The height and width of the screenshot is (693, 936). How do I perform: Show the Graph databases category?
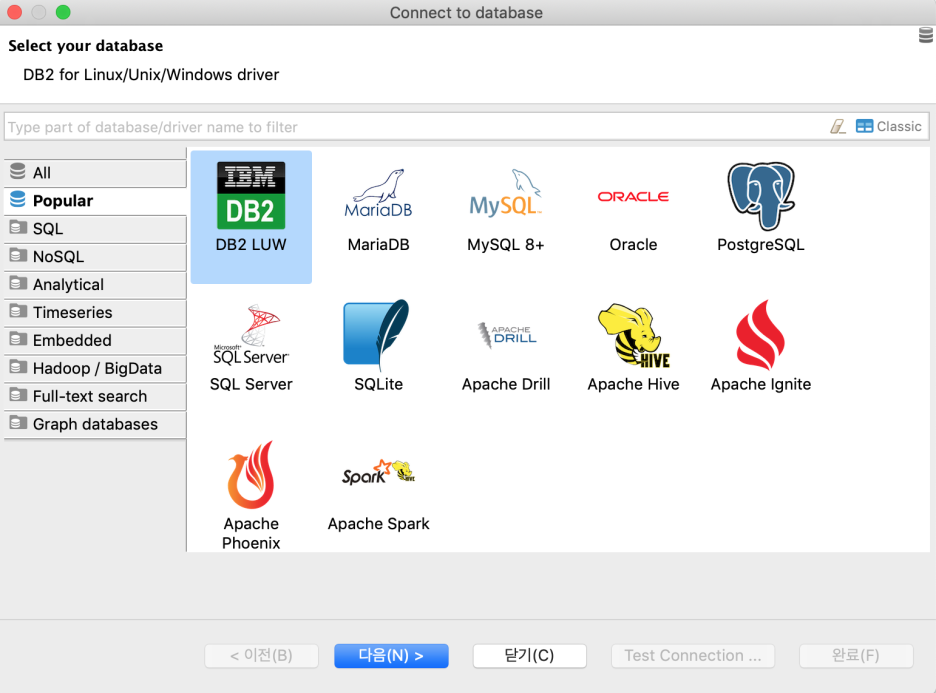coord(95,425)
